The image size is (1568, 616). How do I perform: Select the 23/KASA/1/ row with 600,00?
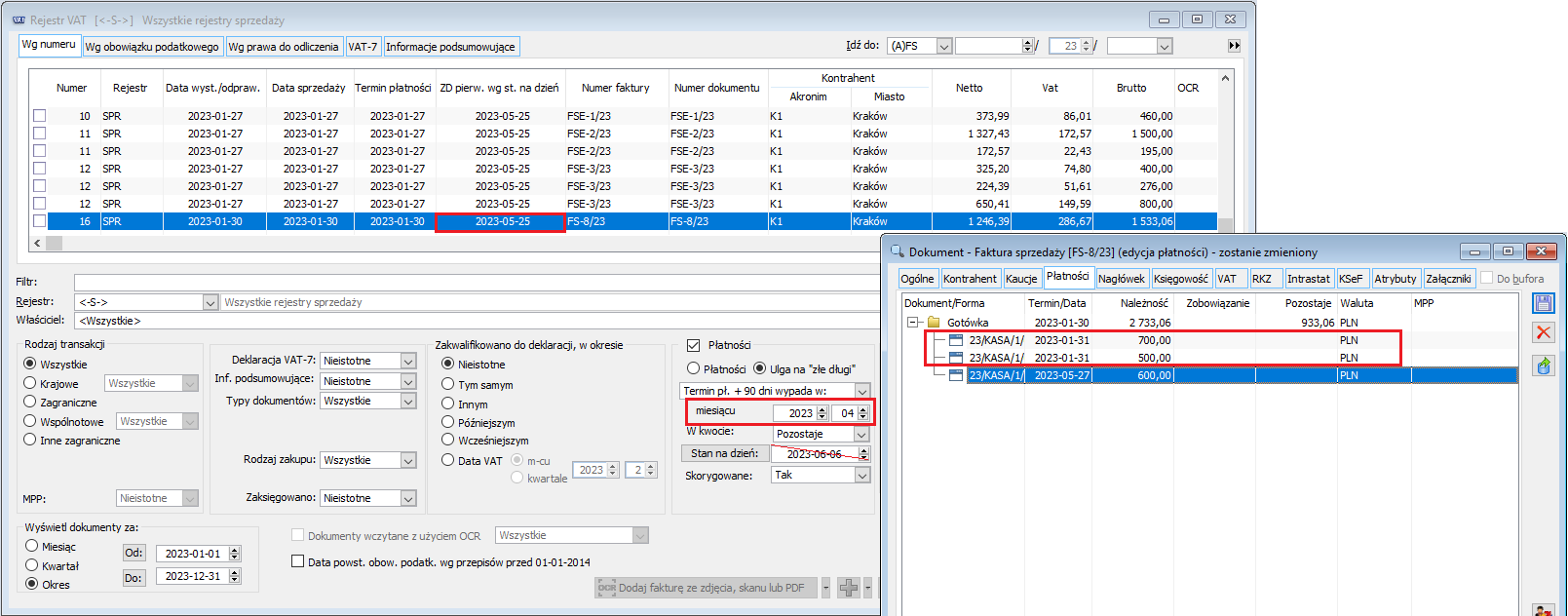click(x=1241, y=375)
